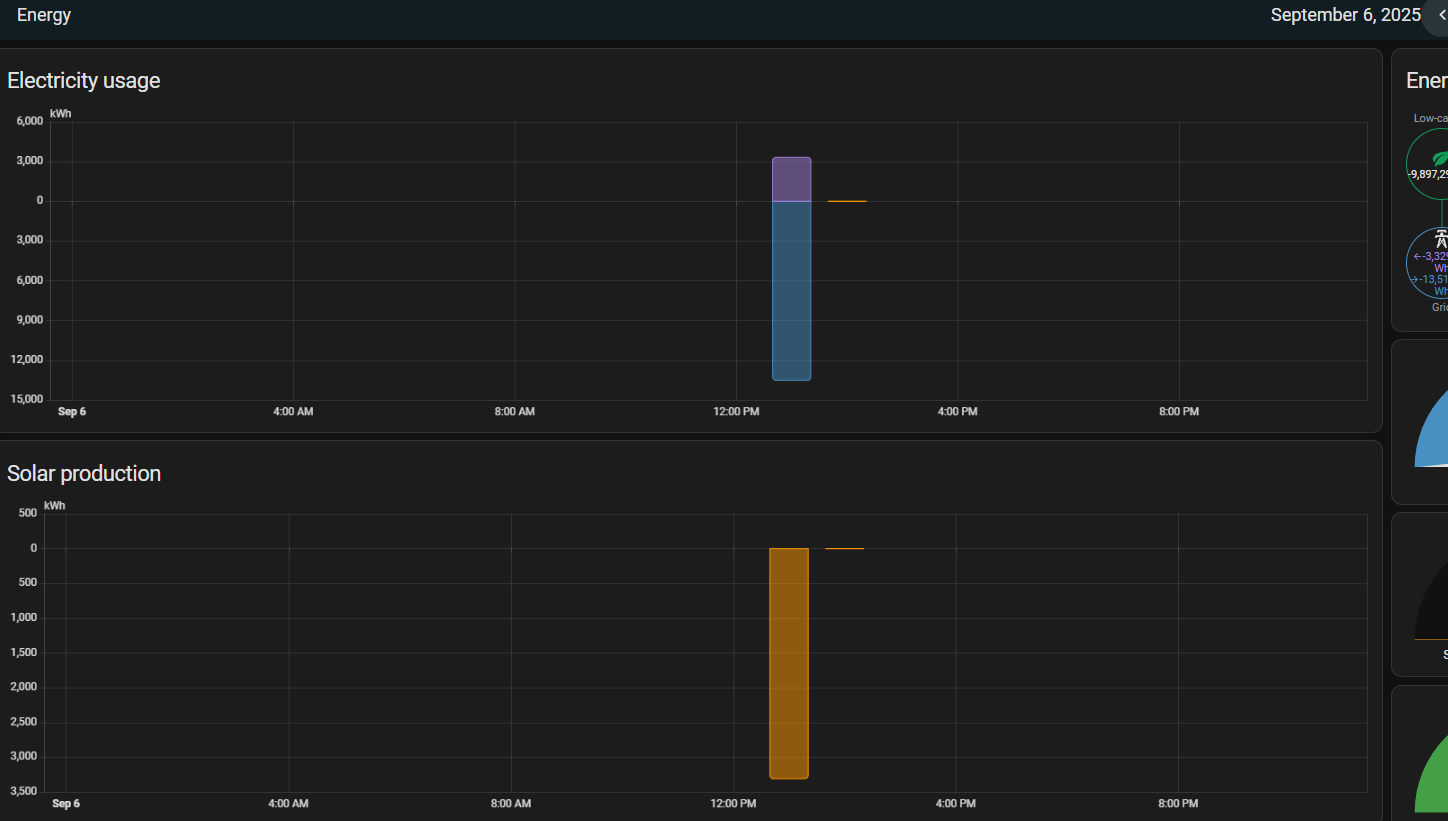The image size is (1448, 821).
Task: Click the small orange line in Electricity usage
Action: [x=847, y=201]
